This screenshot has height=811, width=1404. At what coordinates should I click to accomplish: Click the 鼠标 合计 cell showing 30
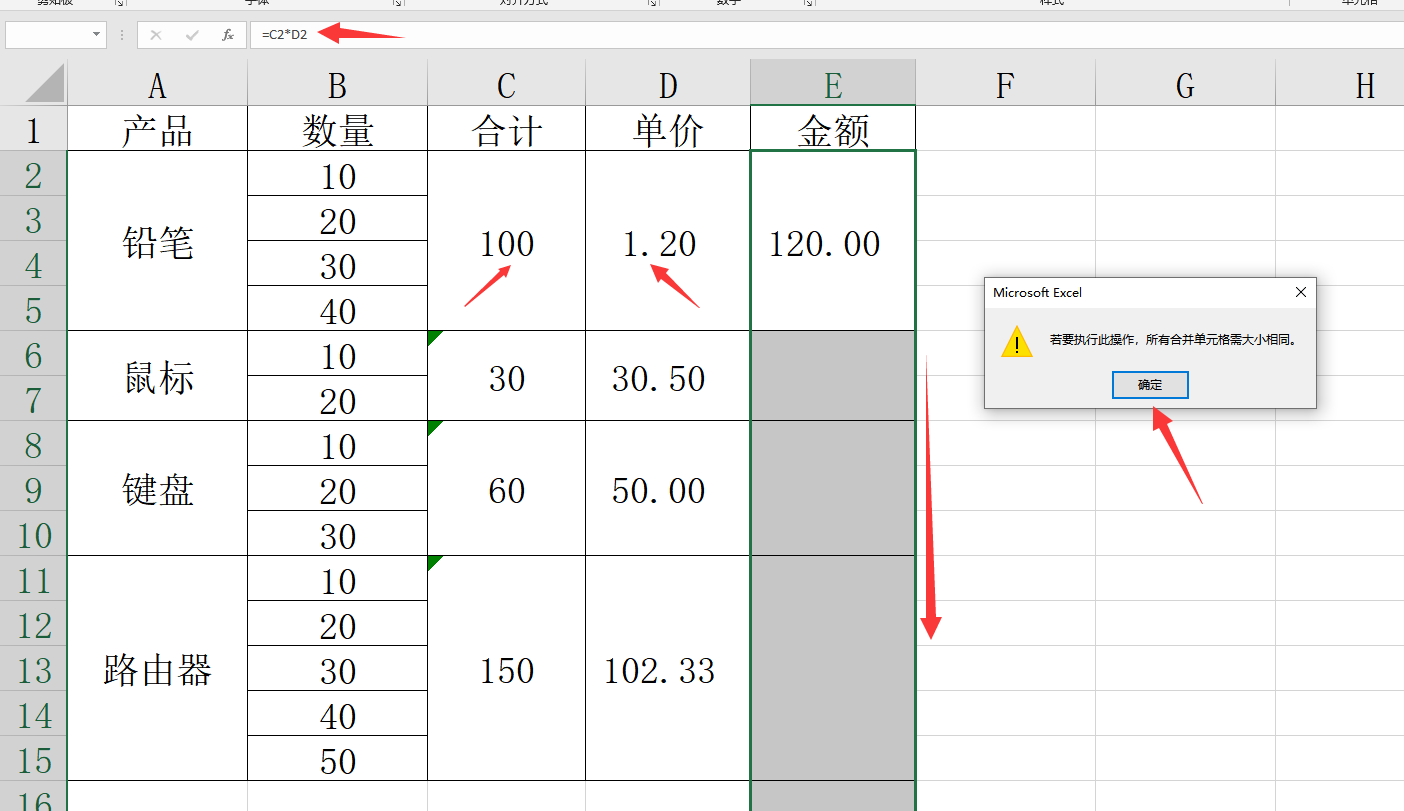506,376
